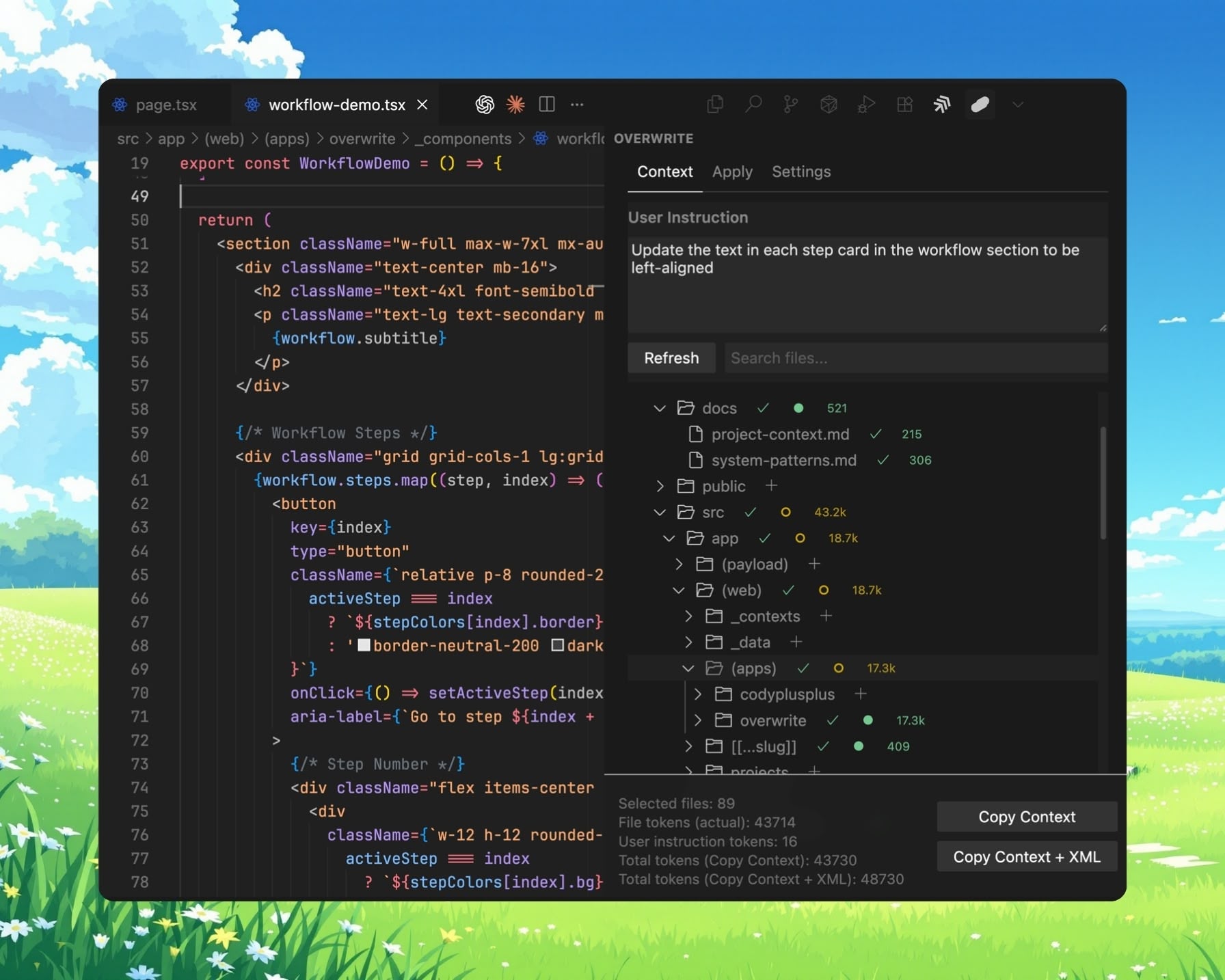The image size is (1225, 980).
Task: Switch to the Apply tab
Action: pyautogui.click(x=731, y=172)
